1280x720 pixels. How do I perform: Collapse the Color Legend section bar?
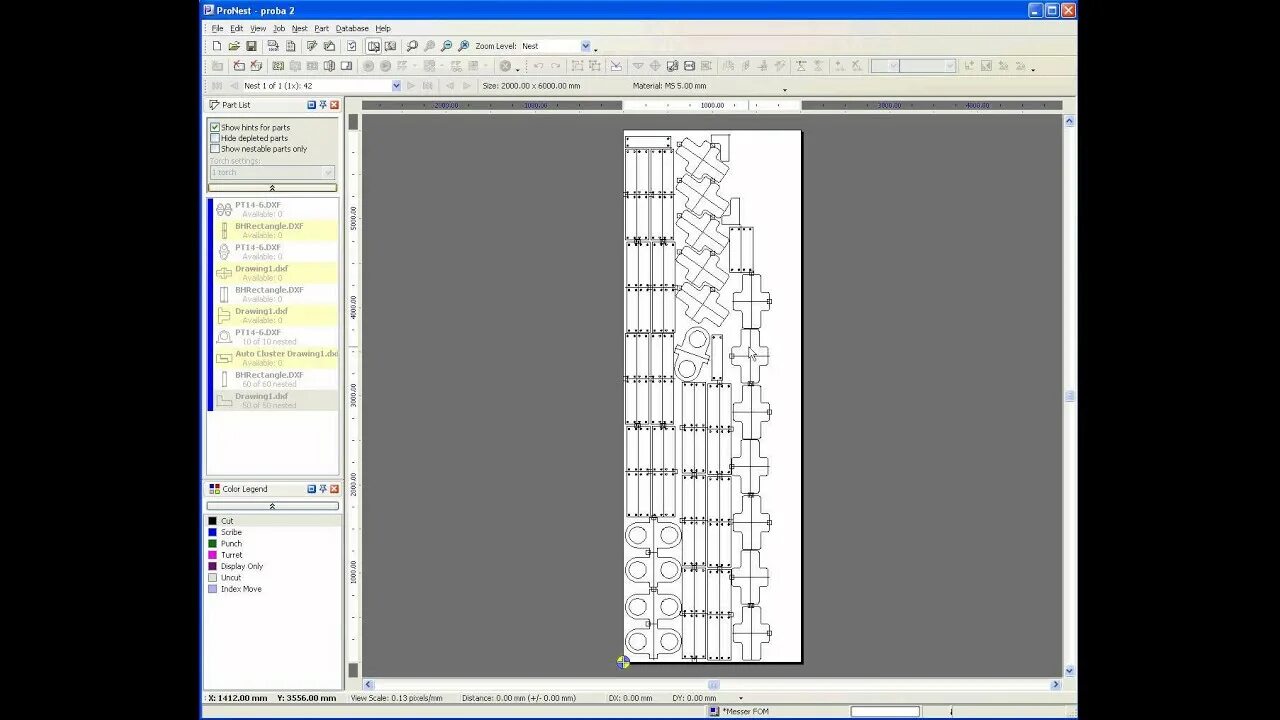(x=272, y=506)
